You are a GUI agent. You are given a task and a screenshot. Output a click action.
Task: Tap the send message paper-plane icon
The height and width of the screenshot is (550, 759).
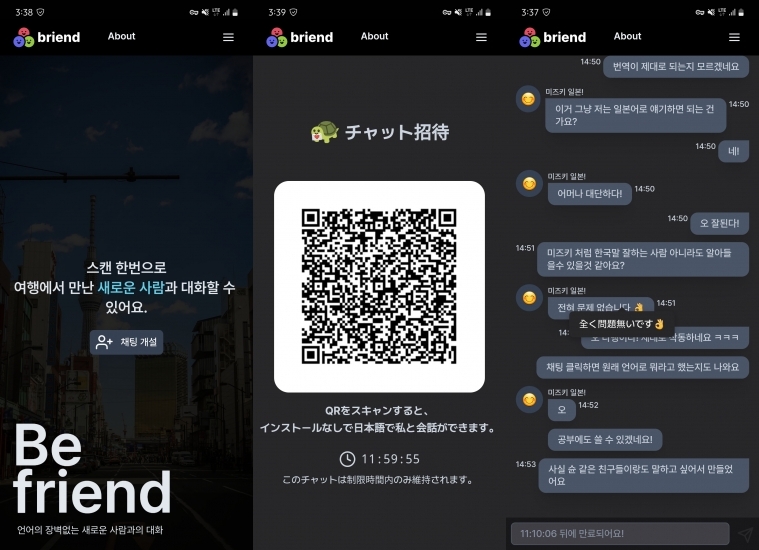(745, 534)
